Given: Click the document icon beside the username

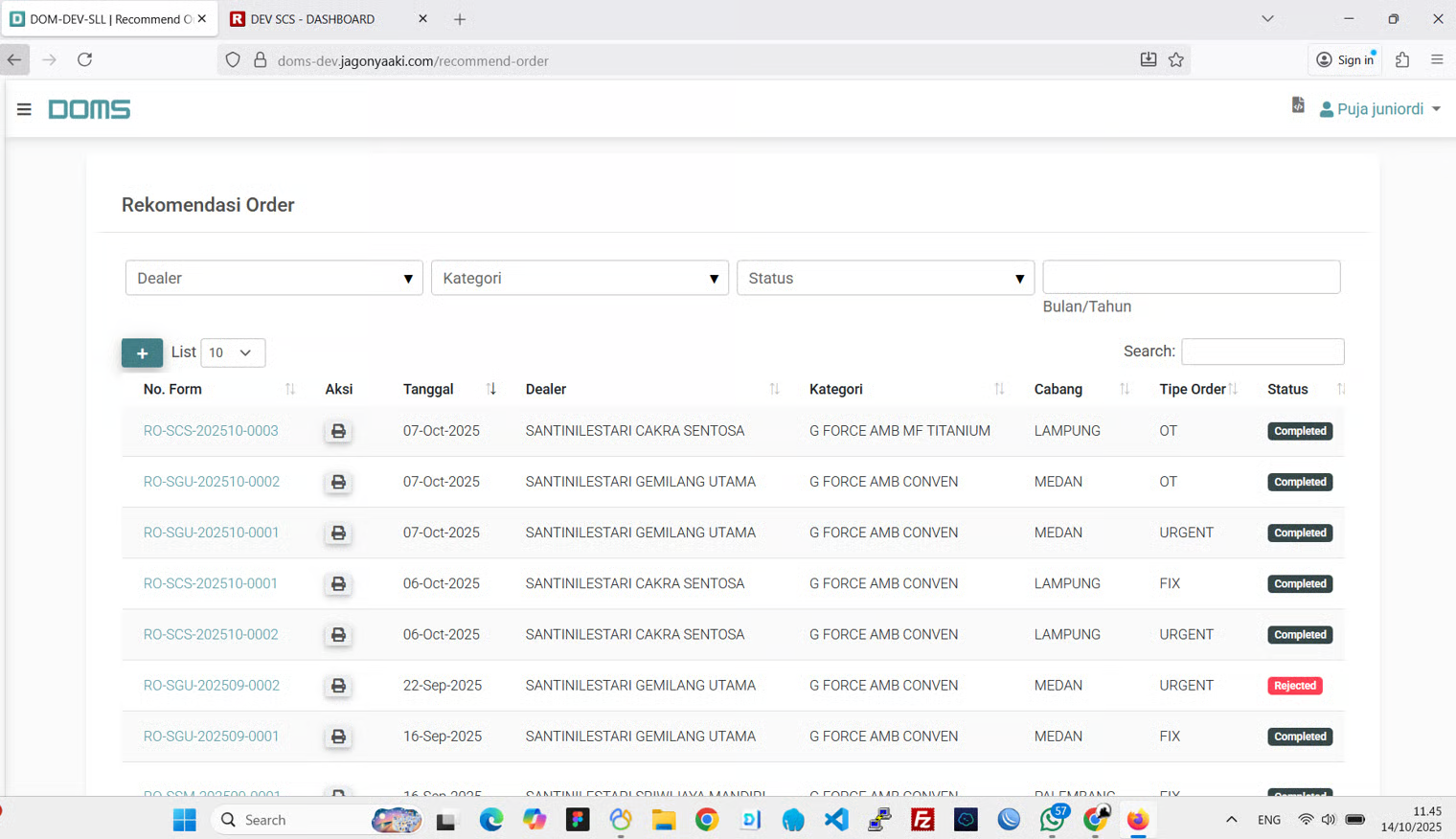Looking at the screenshot, I should click(x=1298, y=105).
